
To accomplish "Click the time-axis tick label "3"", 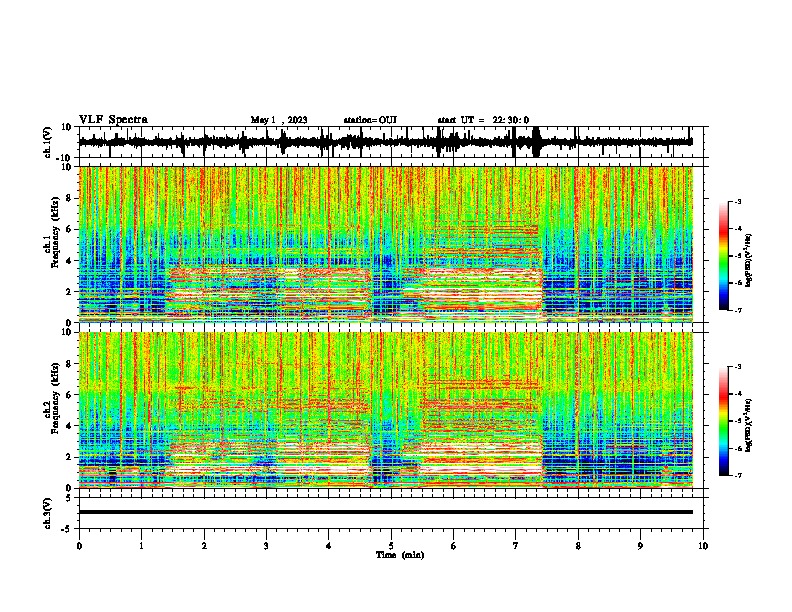I will (x=266, y=546).
